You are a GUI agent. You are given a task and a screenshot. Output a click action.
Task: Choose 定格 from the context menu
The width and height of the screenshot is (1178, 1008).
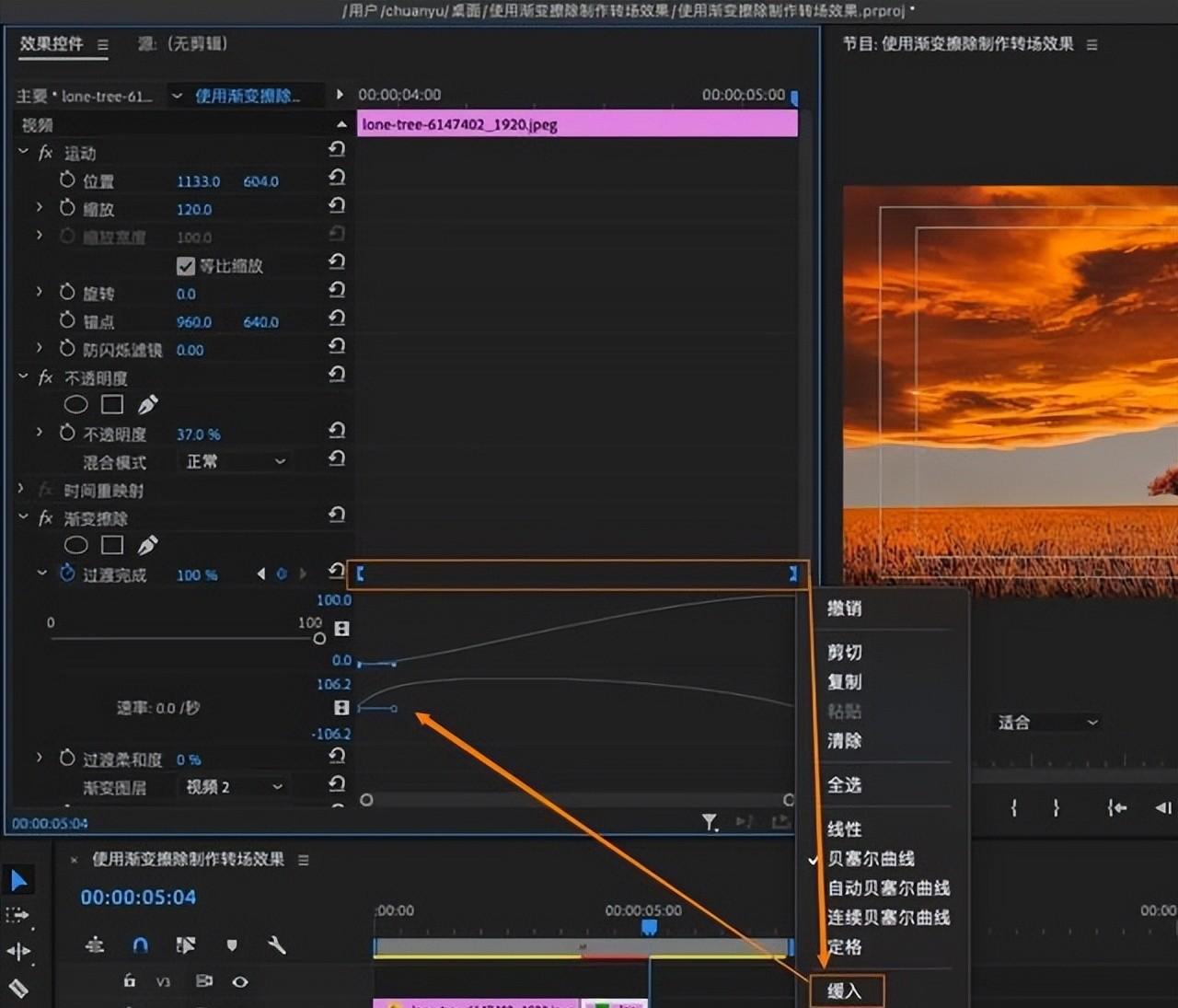pos(844,947)
